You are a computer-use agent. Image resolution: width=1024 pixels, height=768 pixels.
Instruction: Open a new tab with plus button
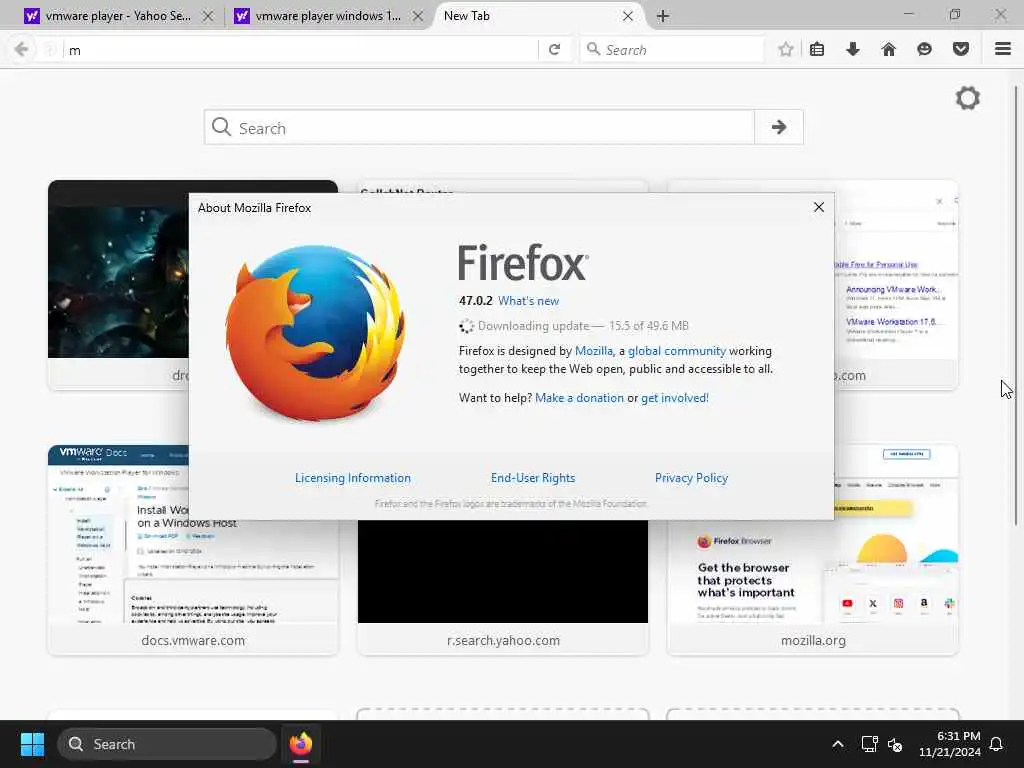[x=662, y=16]
